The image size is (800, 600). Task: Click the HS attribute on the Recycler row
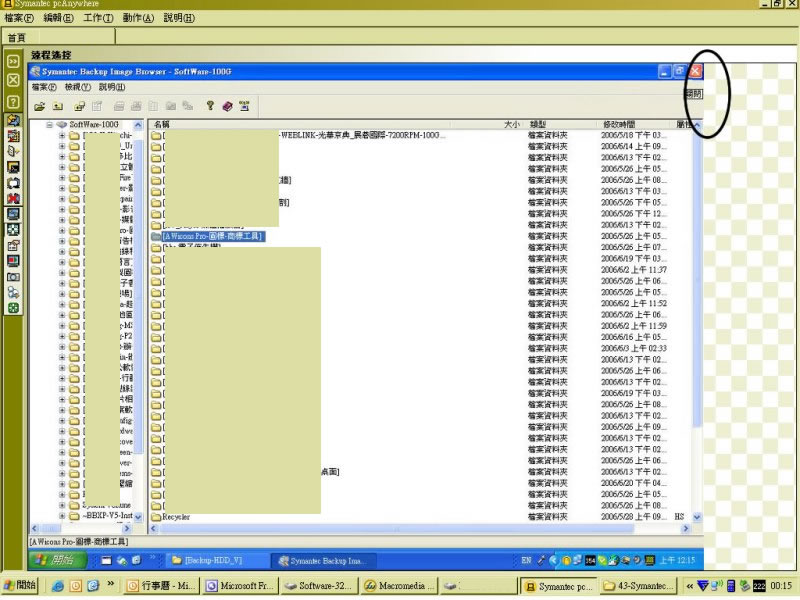click(679, 517)
